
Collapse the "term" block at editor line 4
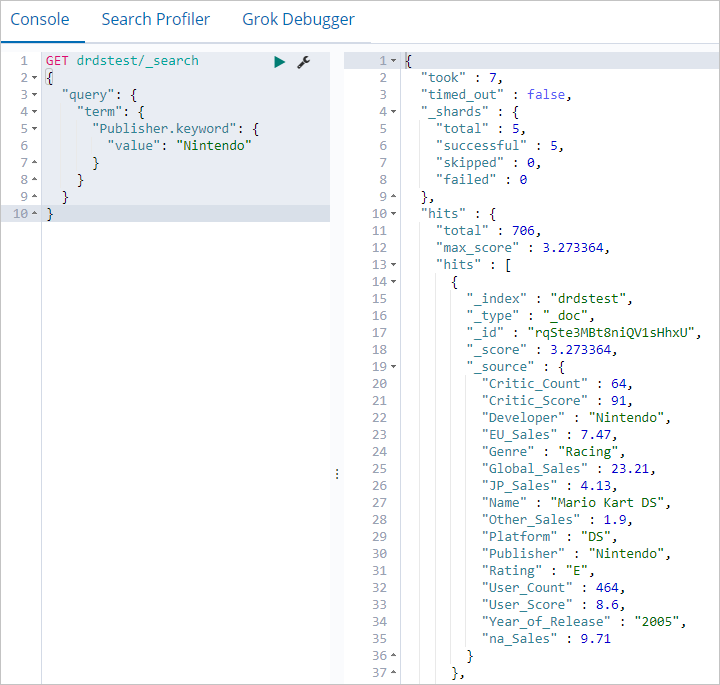click(x=34, y=112)
